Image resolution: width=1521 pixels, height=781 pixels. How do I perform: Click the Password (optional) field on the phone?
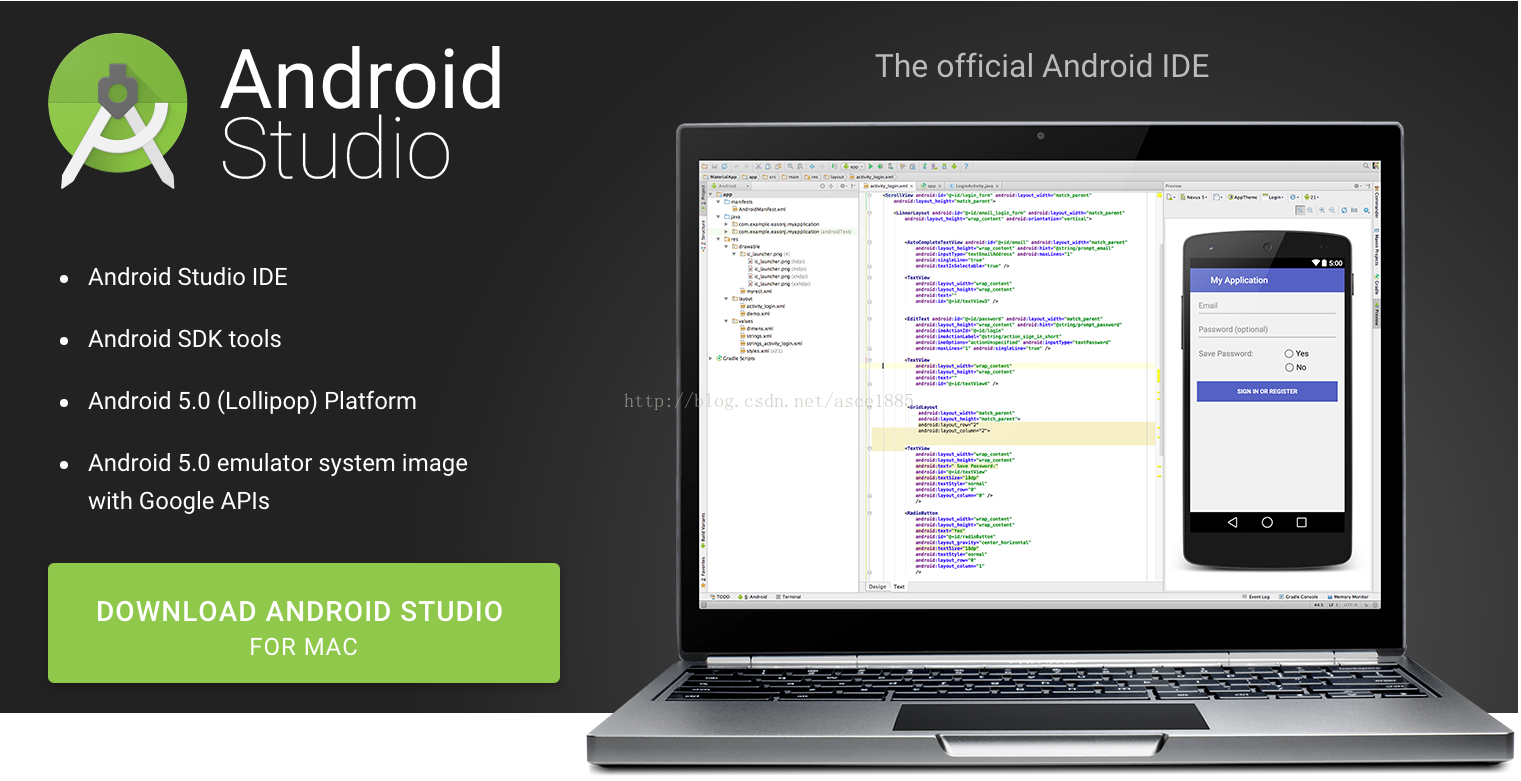1267,329
